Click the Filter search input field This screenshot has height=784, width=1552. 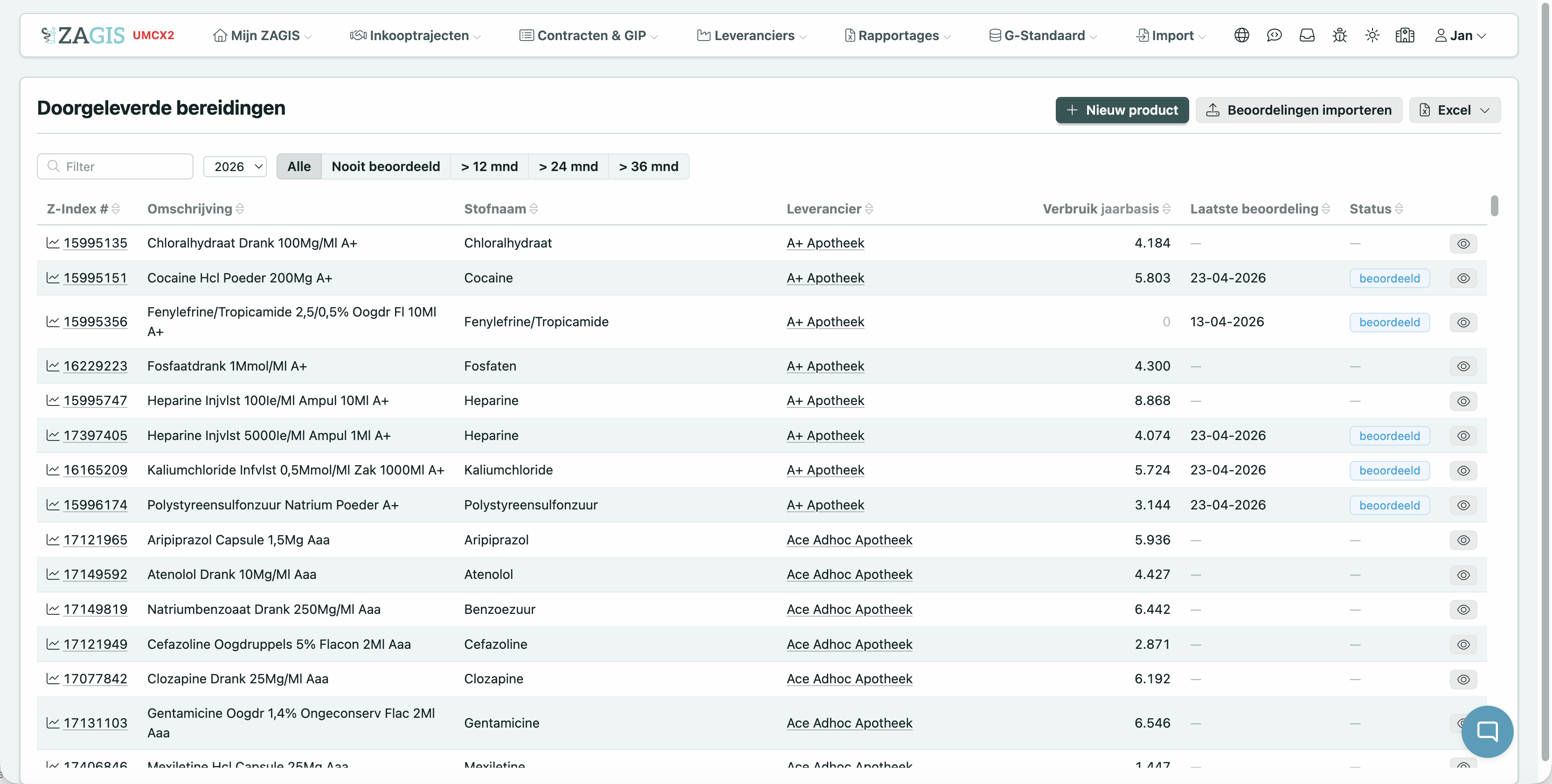pos(115,167)
